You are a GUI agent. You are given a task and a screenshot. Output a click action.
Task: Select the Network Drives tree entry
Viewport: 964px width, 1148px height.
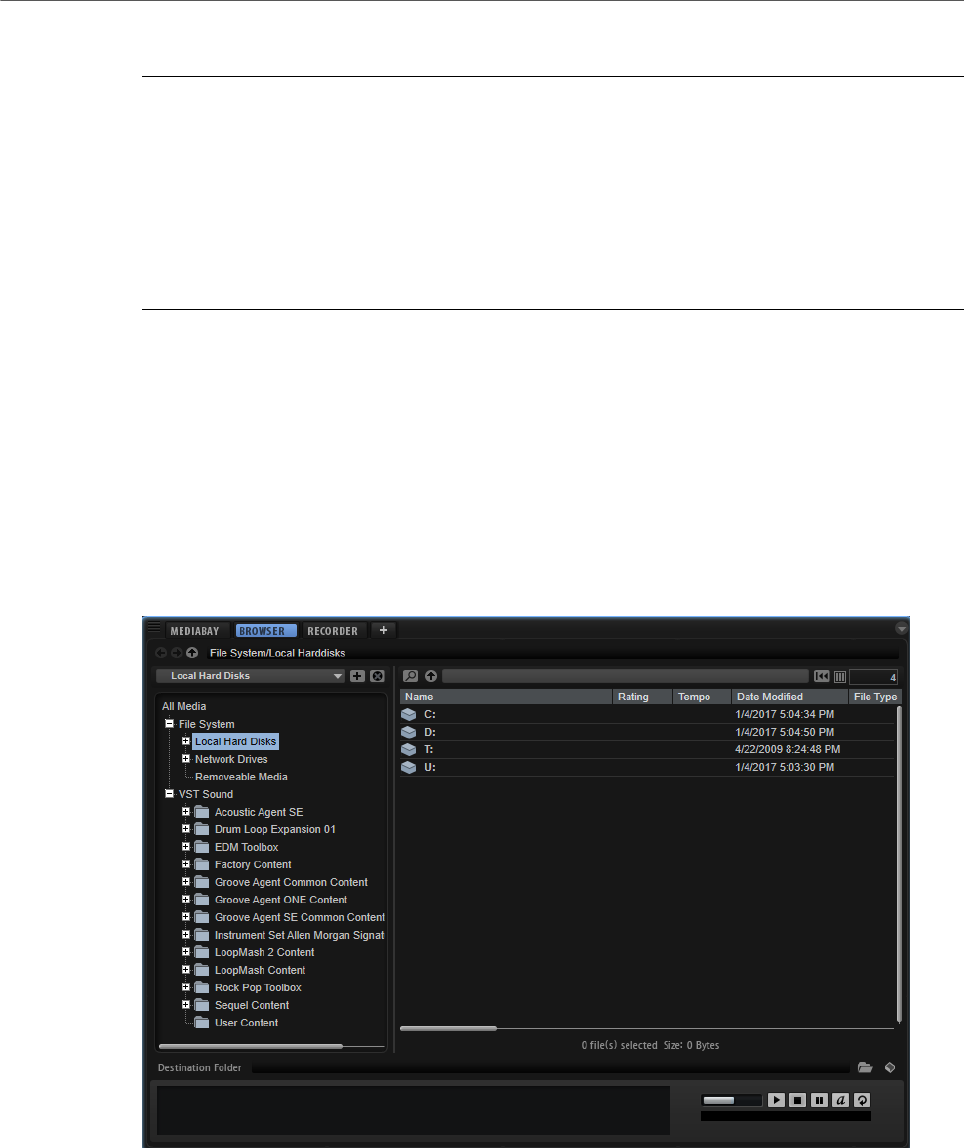point(231,758)
